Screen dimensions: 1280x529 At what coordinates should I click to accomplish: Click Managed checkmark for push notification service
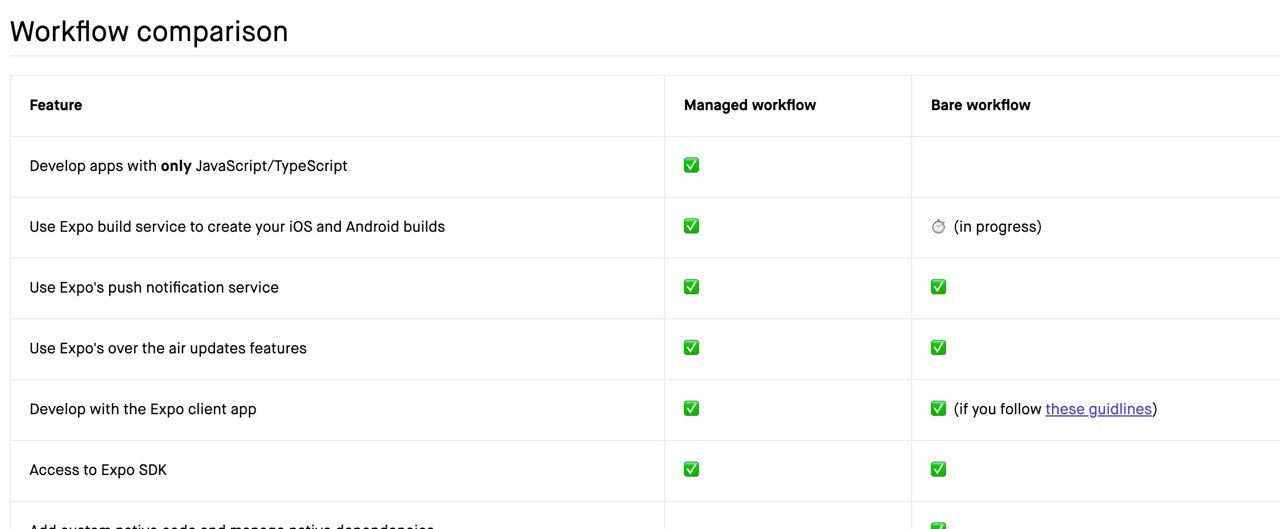pos(691,287)
